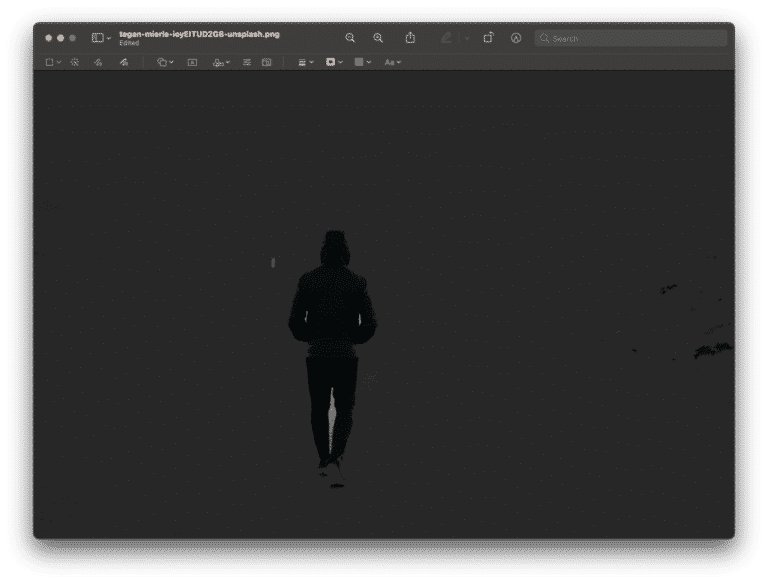Screen dimensions: 768x583
Task: Open the Text Style Aa dropdown
Action: pyautogui.click(x=392, y=62)
